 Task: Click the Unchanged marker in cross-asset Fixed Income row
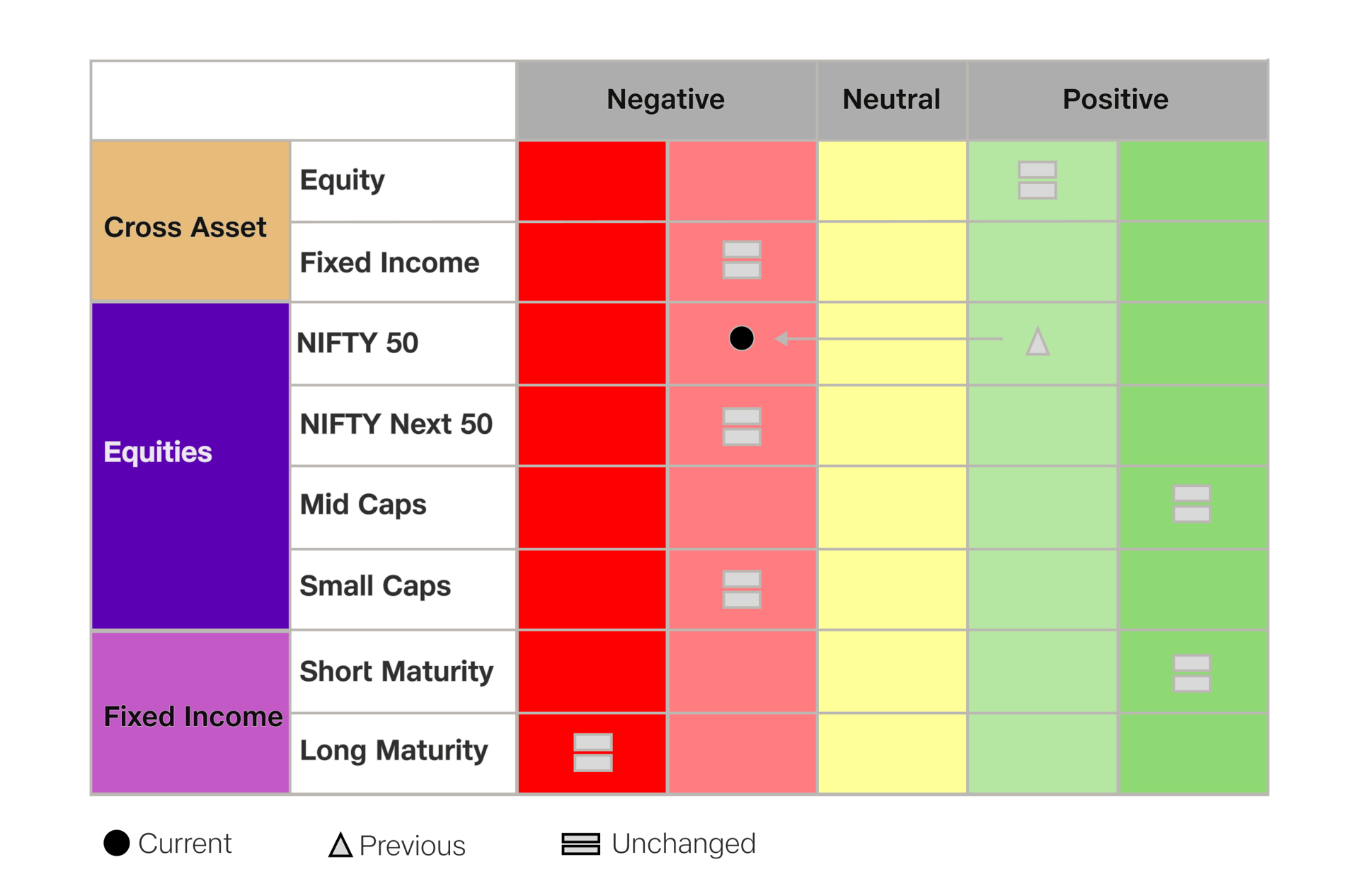741,260
